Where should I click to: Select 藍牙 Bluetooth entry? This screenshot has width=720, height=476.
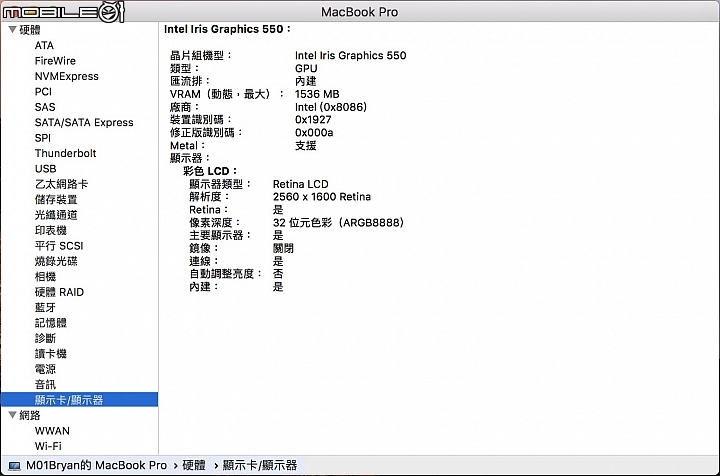[x=45, y=307]
